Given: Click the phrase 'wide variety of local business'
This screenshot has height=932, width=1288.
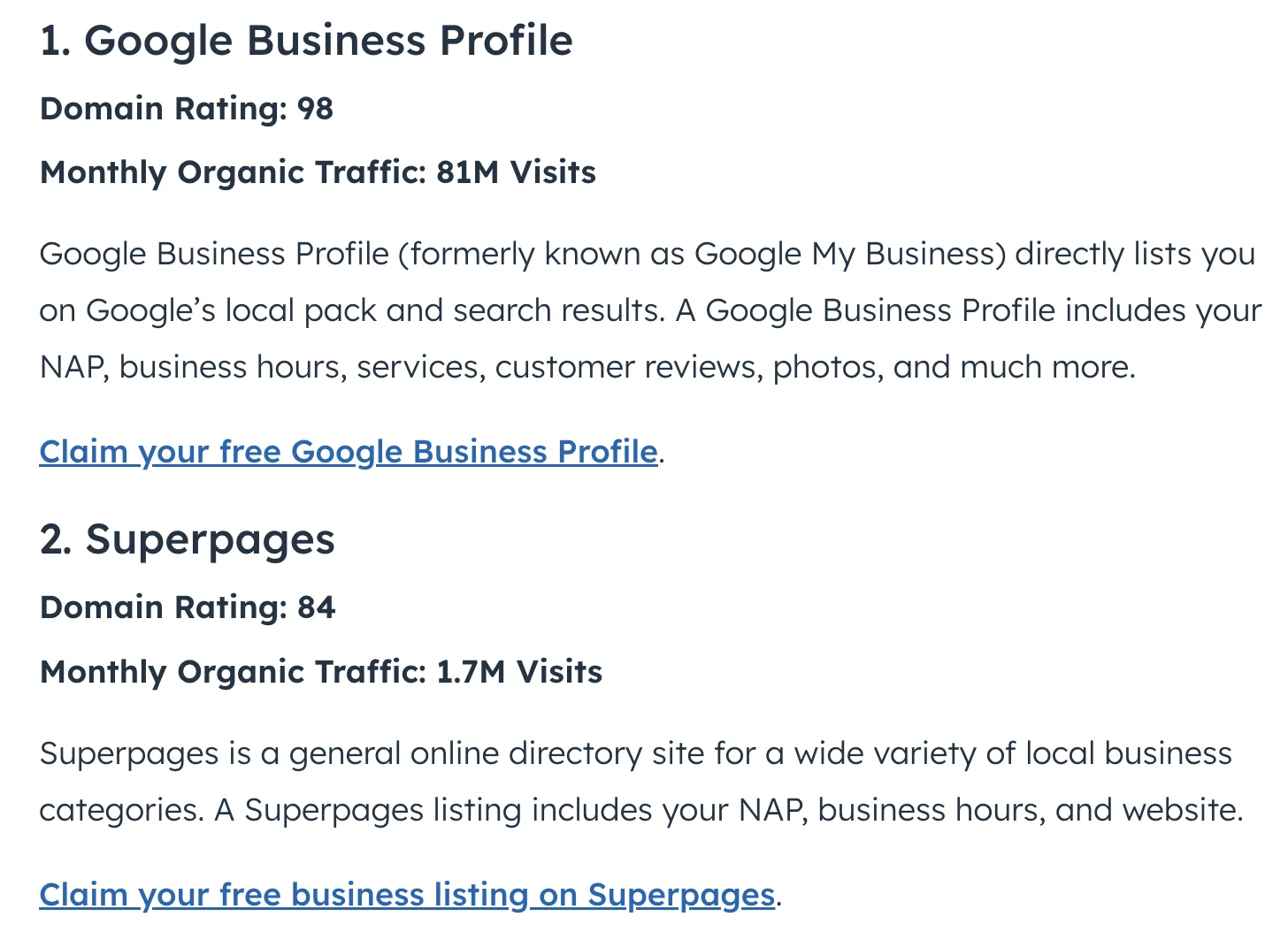Looking at the screenshot, I should (x=1013, y=754).
